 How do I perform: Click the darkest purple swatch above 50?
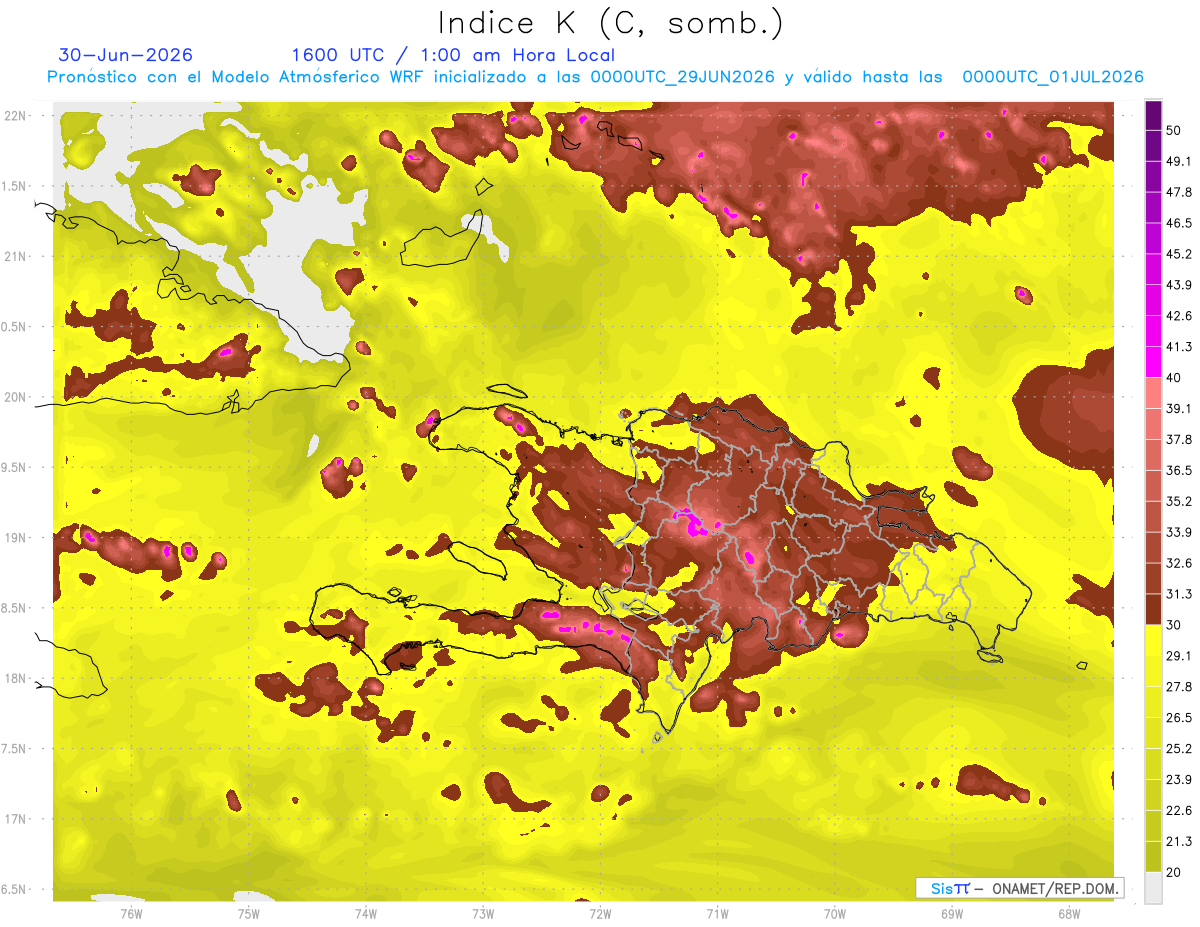click(1153, 115)
